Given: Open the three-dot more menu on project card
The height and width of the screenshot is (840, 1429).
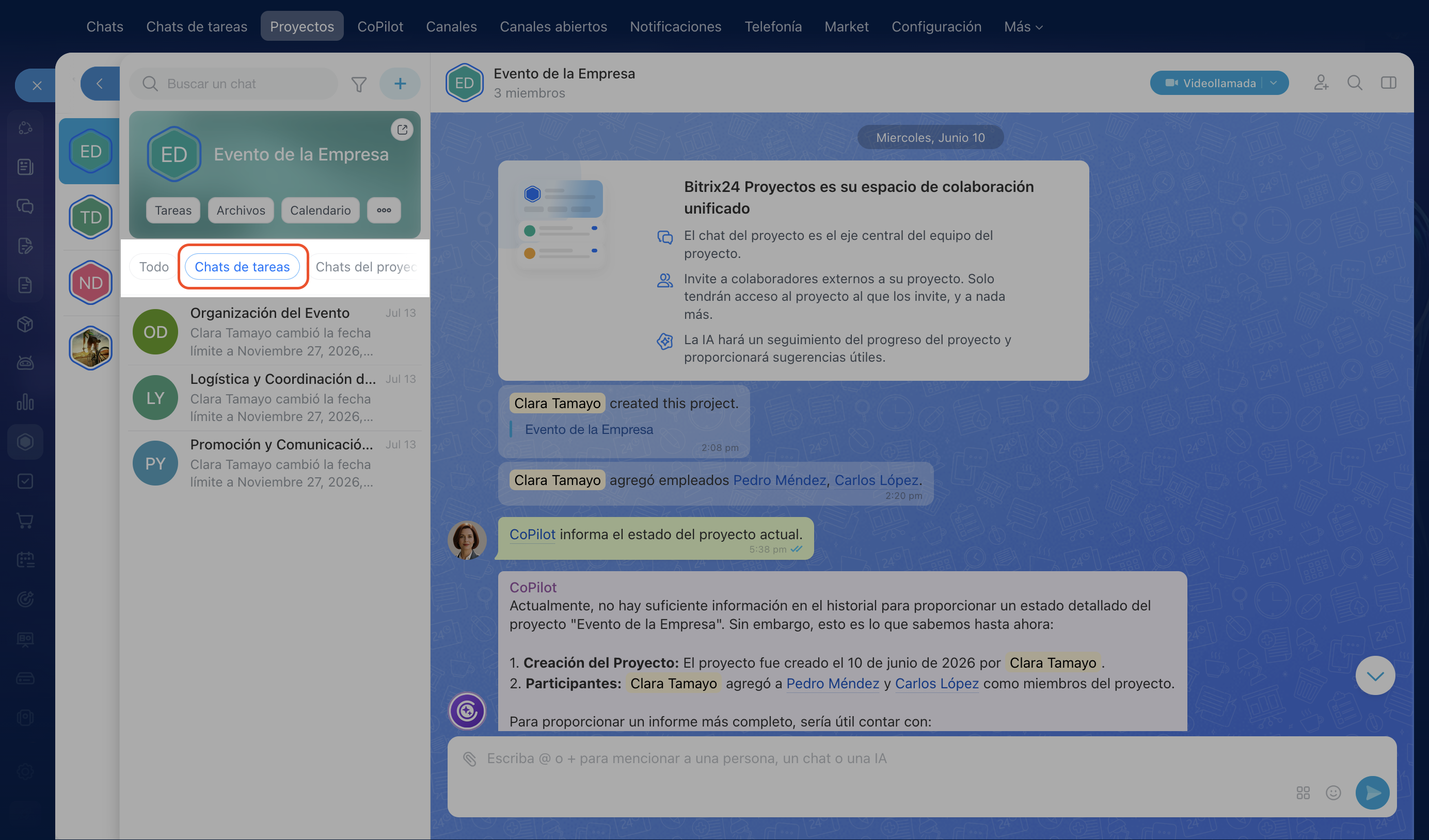Looking at the screenshot, I should tap(384, 211).
